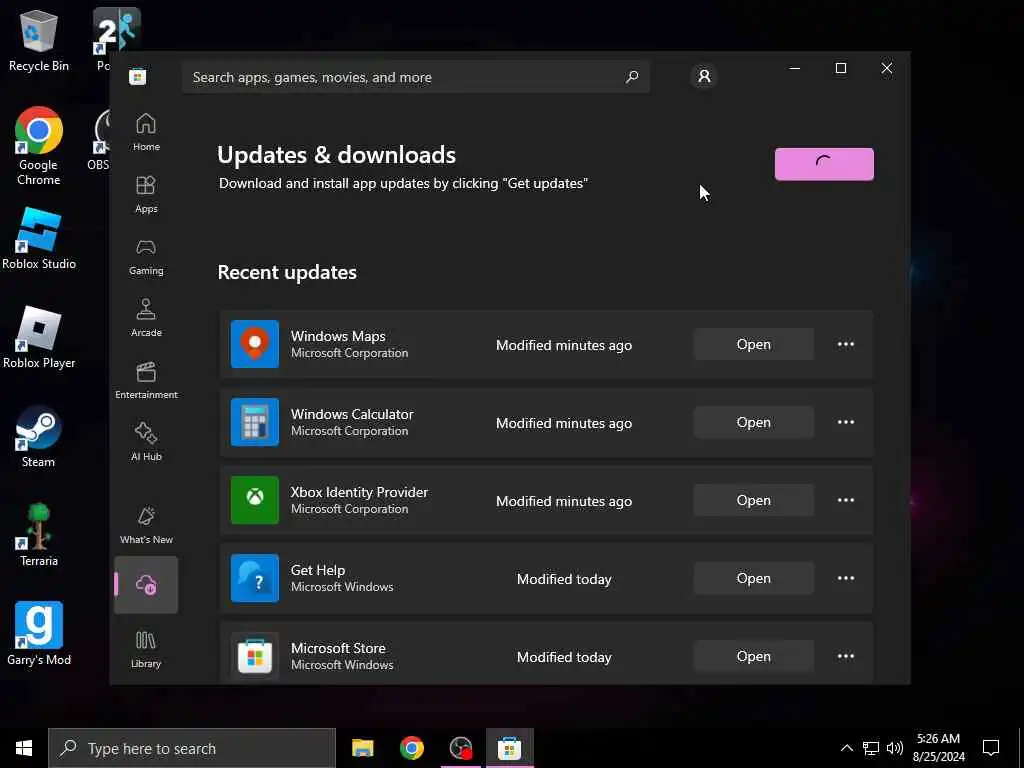
Task: Click the Store search box
Action: pos(415,77)
